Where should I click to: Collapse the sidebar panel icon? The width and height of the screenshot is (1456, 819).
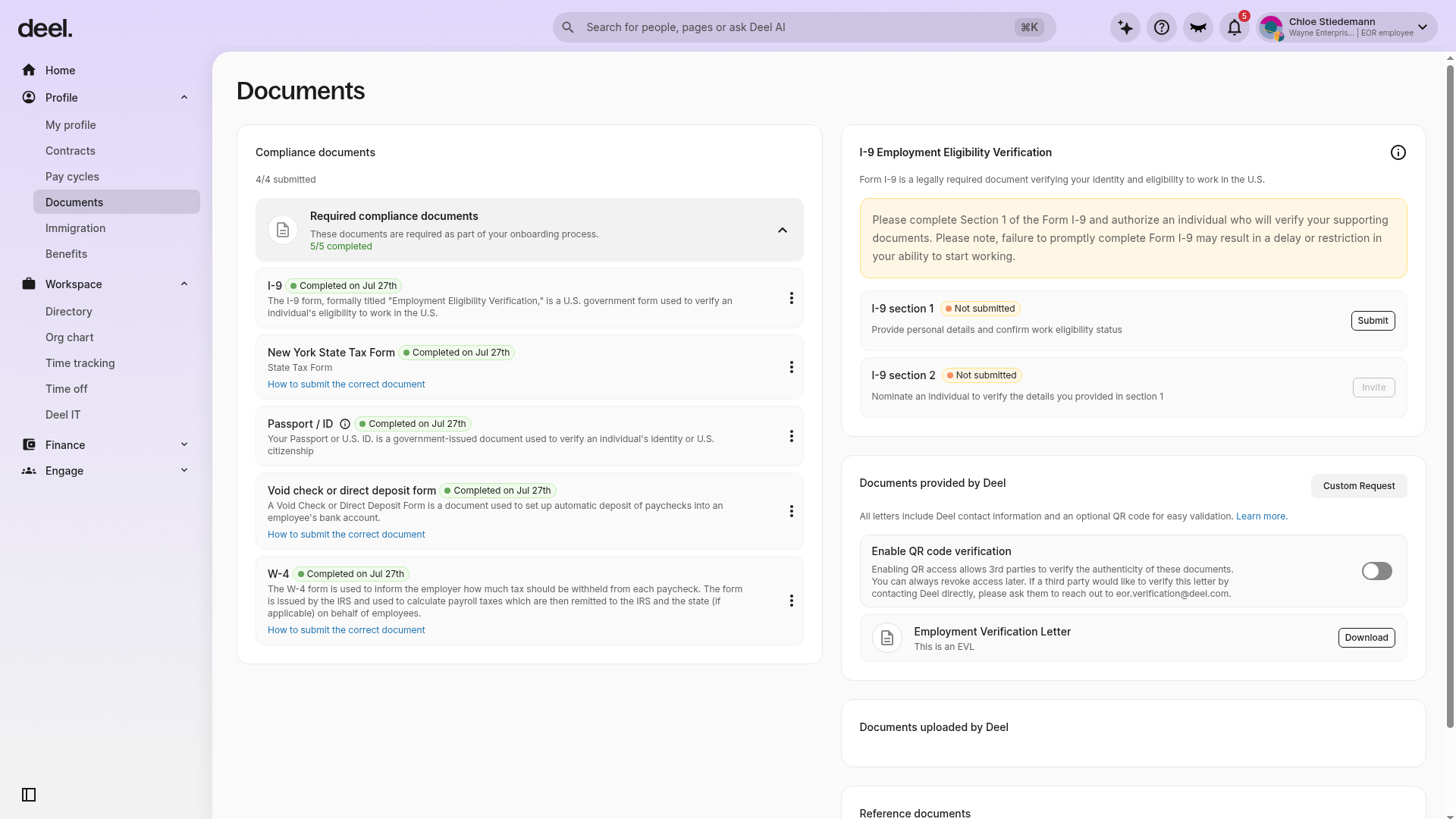click(x=29, y=795)
